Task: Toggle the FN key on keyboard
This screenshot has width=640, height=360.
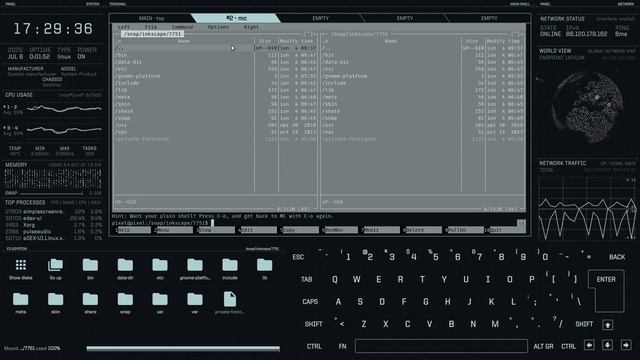Action: pos(342,347)
